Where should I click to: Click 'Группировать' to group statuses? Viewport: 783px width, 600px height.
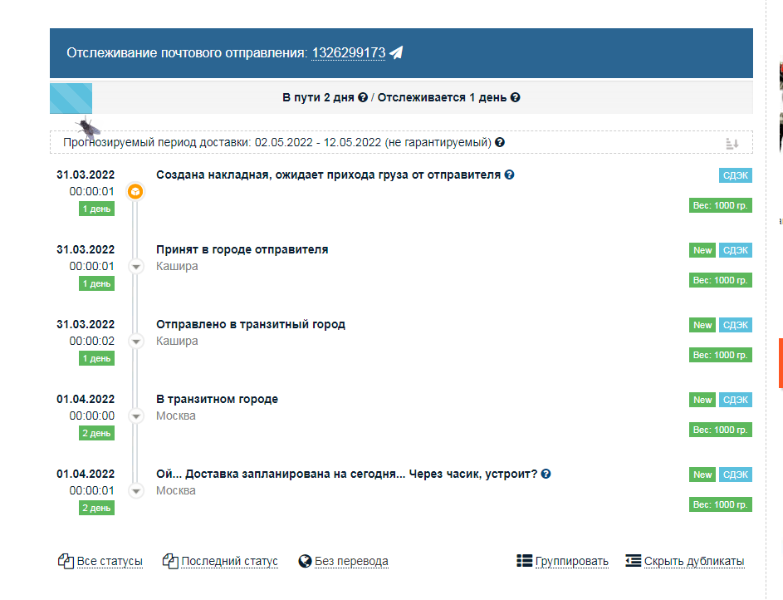click(571, 561)
